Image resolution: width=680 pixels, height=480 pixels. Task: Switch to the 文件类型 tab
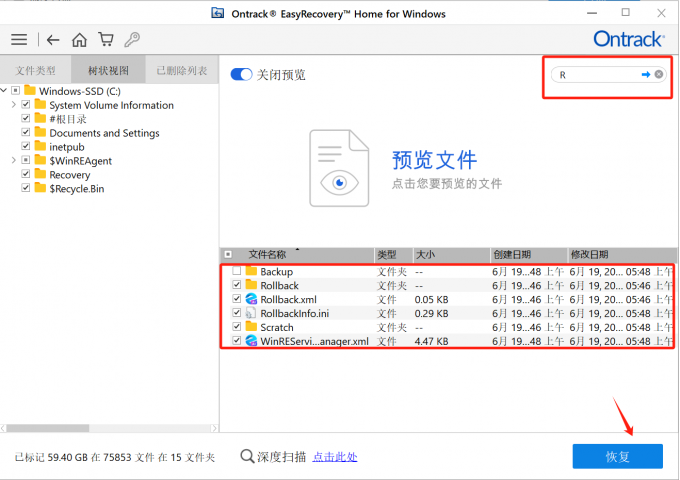(x=36, y=70)
